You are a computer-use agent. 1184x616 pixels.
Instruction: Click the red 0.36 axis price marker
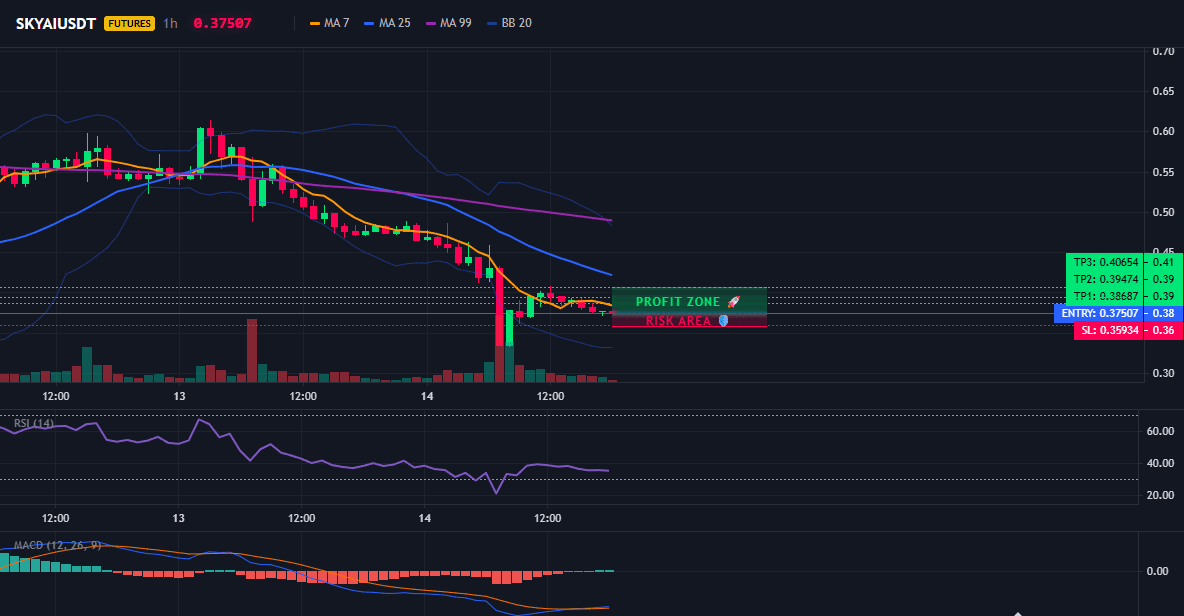tap(1164, 330)
